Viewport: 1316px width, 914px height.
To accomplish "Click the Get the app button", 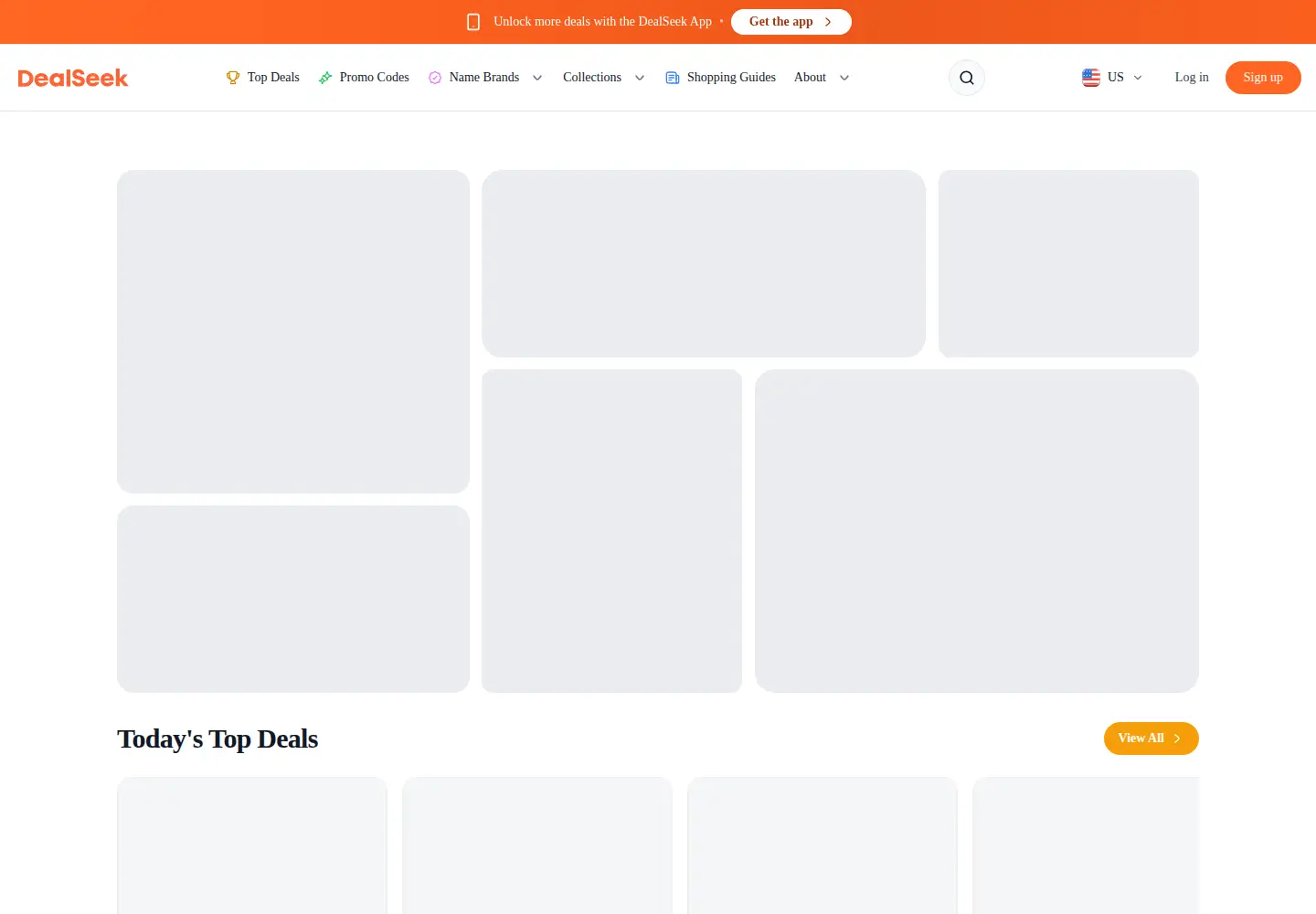I will click(x=791, y=22).
